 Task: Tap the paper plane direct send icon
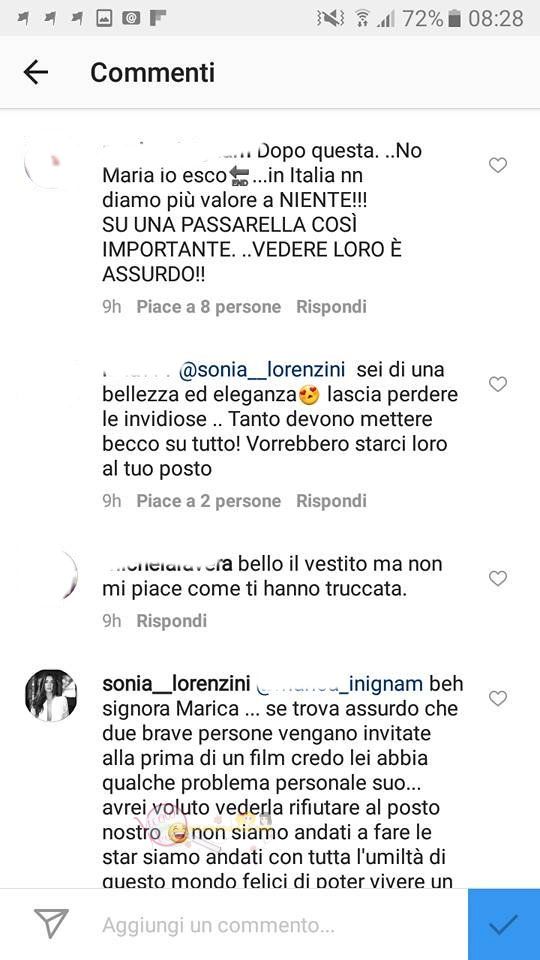pos(51,924)
